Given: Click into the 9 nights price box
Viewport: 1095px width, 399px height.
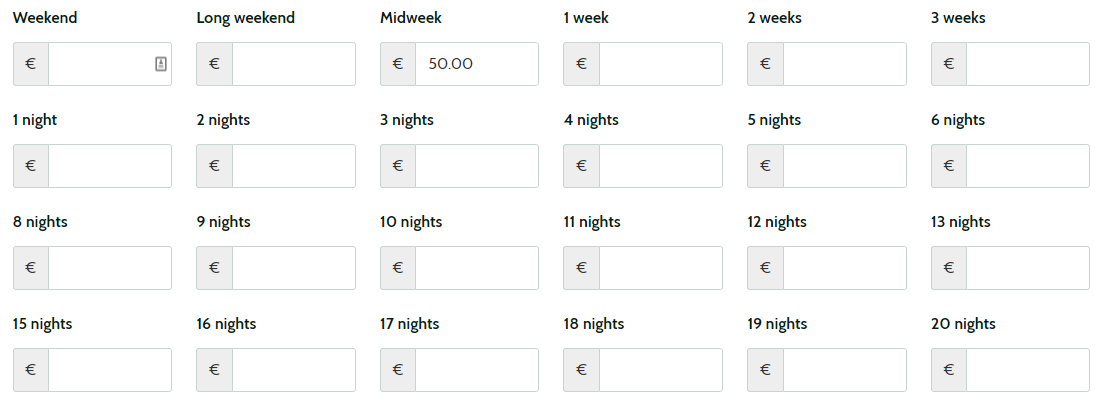Looking at the screenshot, I should tap(293, 268).
